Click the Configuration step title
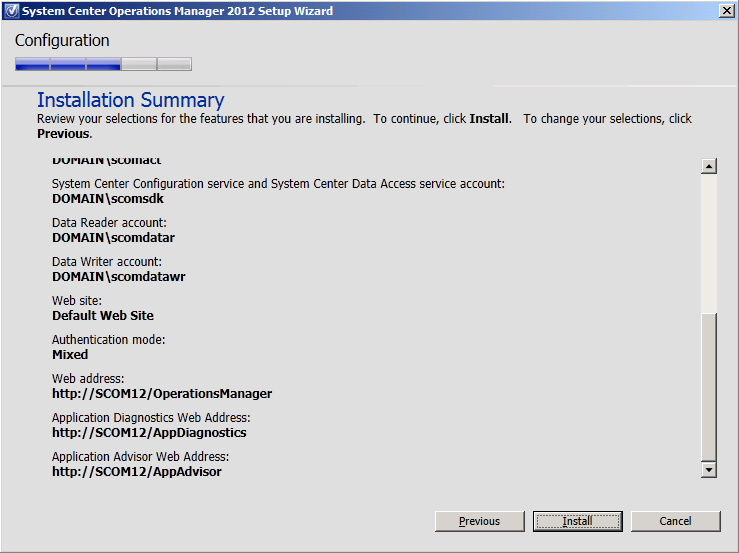739x553 pixels. (x=62, y=41)
